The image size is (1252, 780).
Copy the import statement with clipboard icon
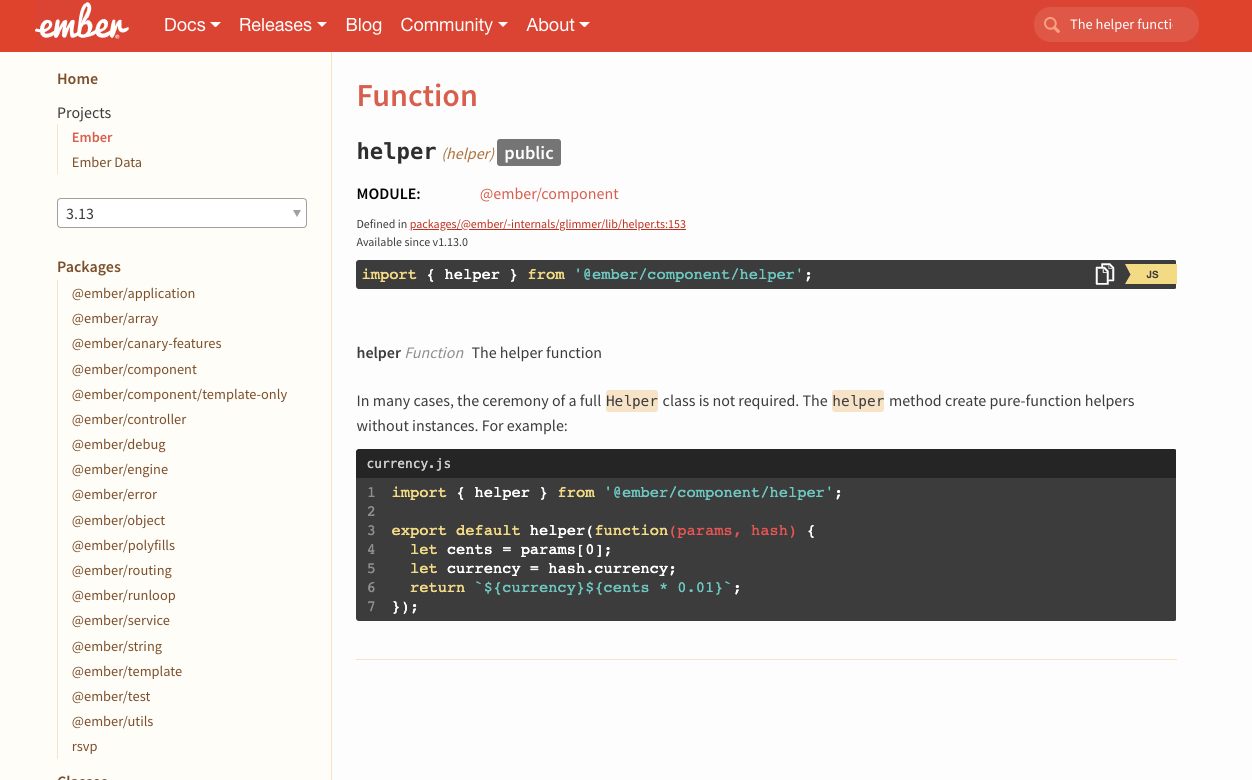pyautogui.click(x=1104, y=274)
